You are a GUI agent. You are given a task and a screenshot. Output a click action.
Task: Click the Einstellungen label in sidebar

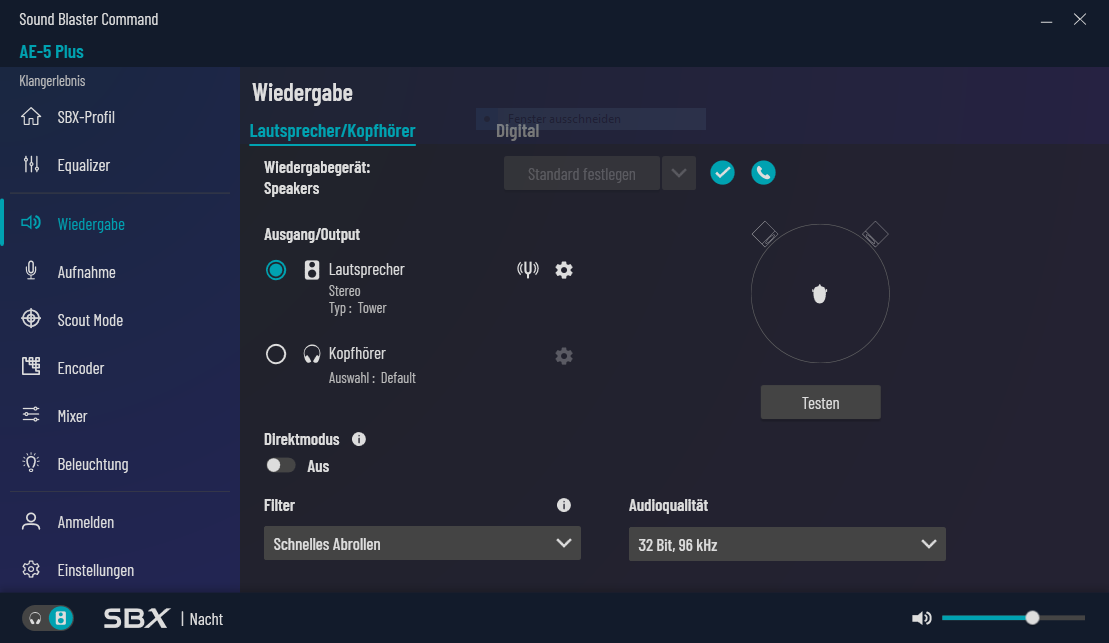(x=95, y=570)
